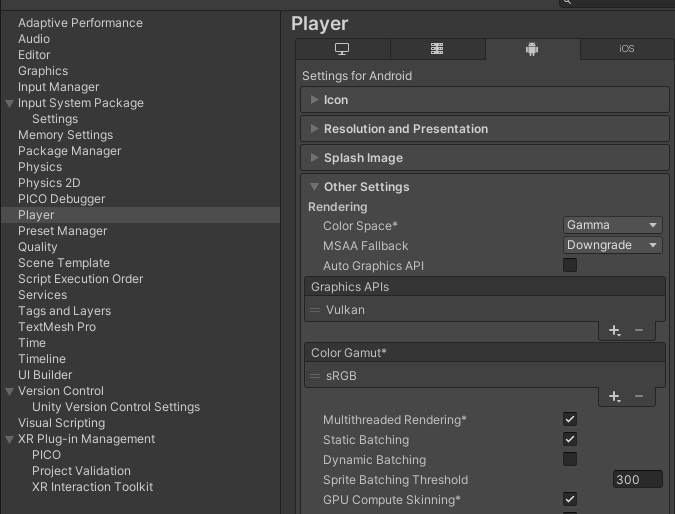Open the MSAA Fallback dropdown

point(613,245)
